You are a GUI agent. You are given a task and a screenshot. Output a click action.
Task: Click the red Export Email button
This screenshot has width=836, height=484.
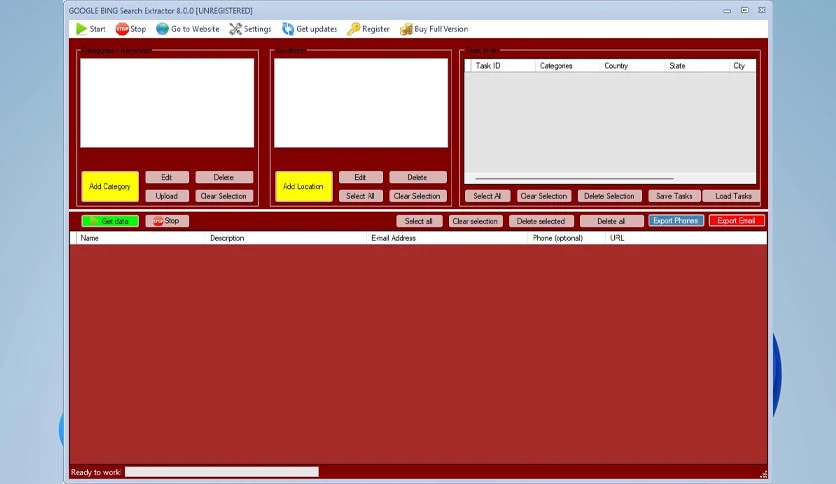[736, 220]
